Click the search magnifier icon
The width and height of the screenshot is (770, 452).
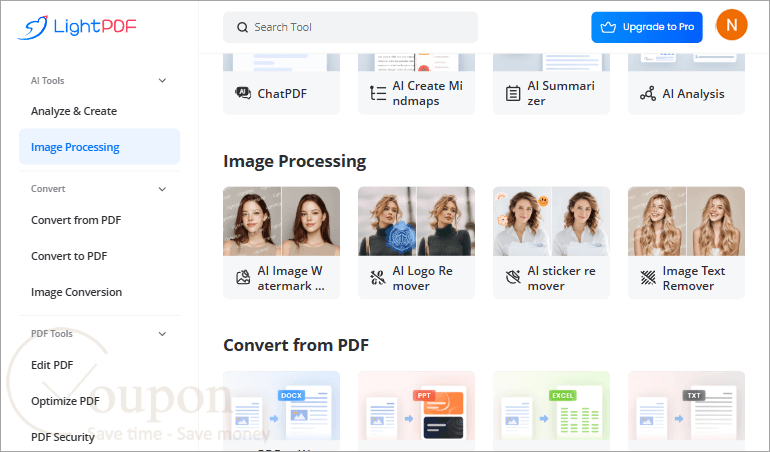pyautogui.click(x=243, y=28)
